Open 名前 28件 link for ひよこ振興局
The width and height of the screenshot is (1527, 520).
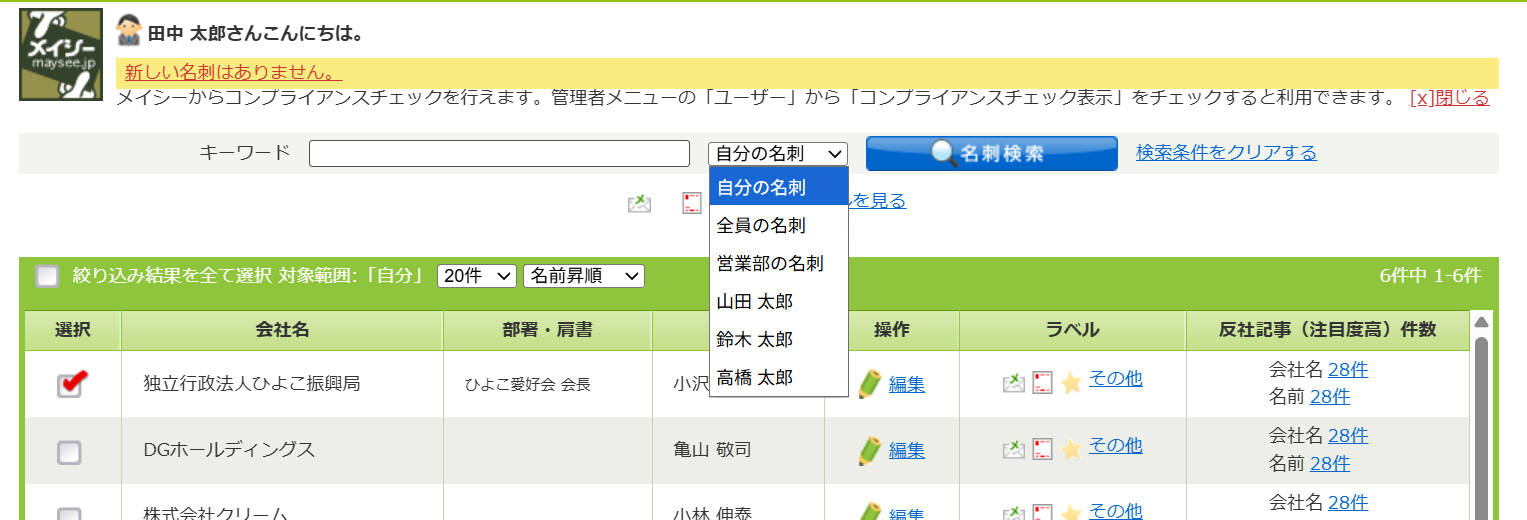coord(1330,396)
